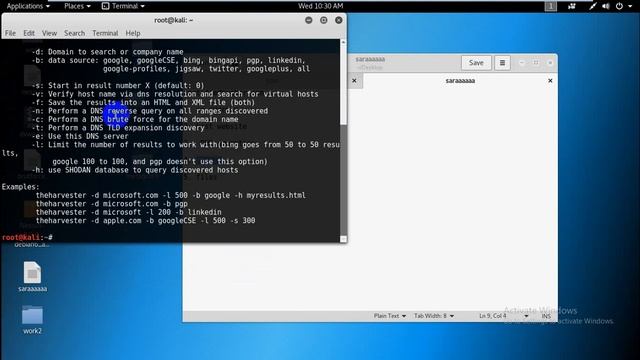640x360 pixels.
Task: Click the theharvester microsoft.com pgp example line
Action: (x=111, y=204)
